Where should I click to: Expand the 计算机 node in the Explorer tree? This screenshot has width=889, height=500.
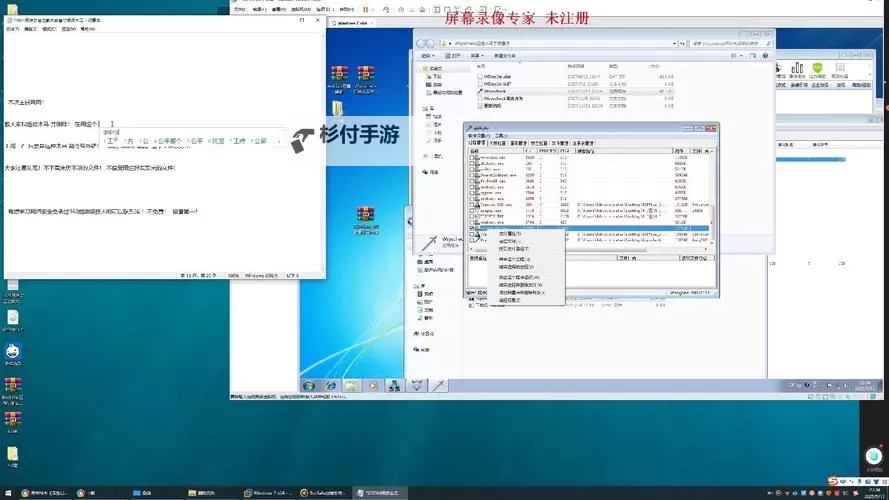[x=423, y=156]
